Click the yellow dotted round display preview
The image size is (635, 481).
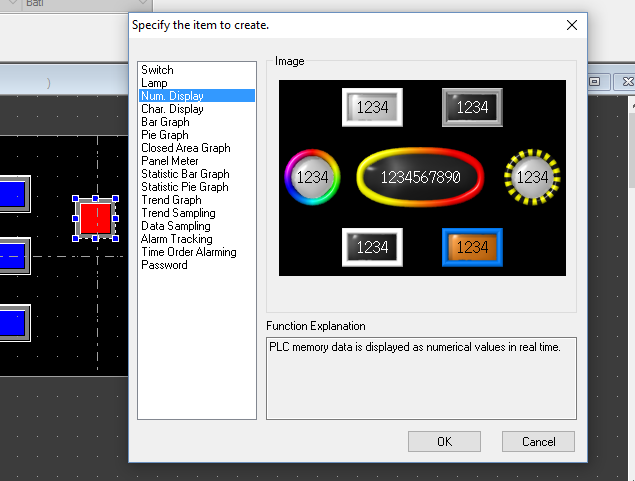532,177
